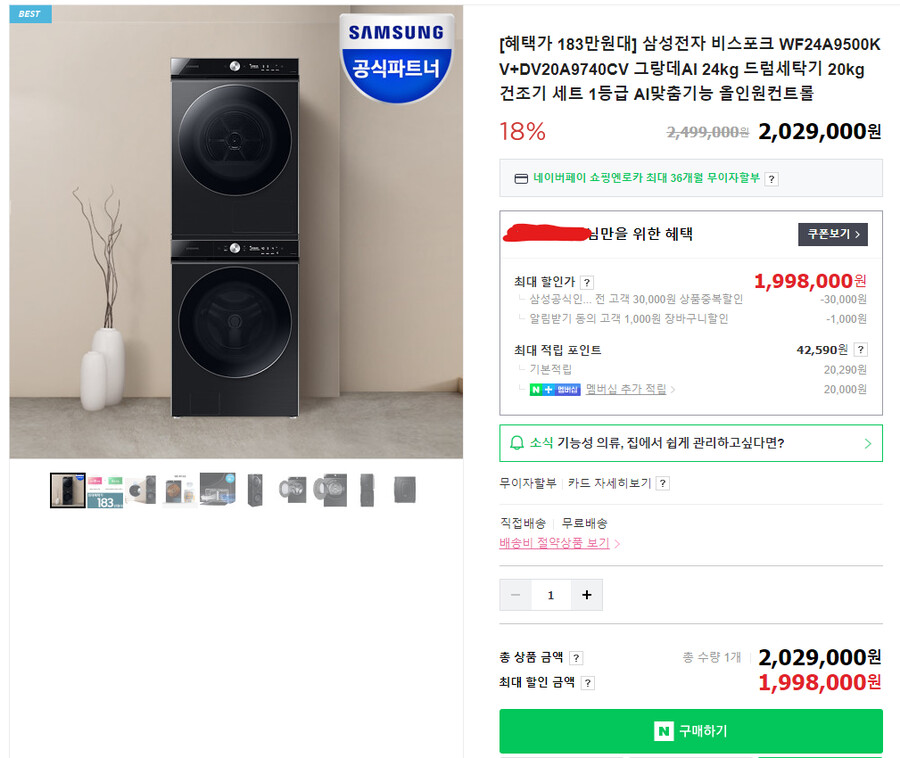Expand the 소식 banner via its right chevron
This screenshot has width=900, height=758.
(x=868, y=442)
